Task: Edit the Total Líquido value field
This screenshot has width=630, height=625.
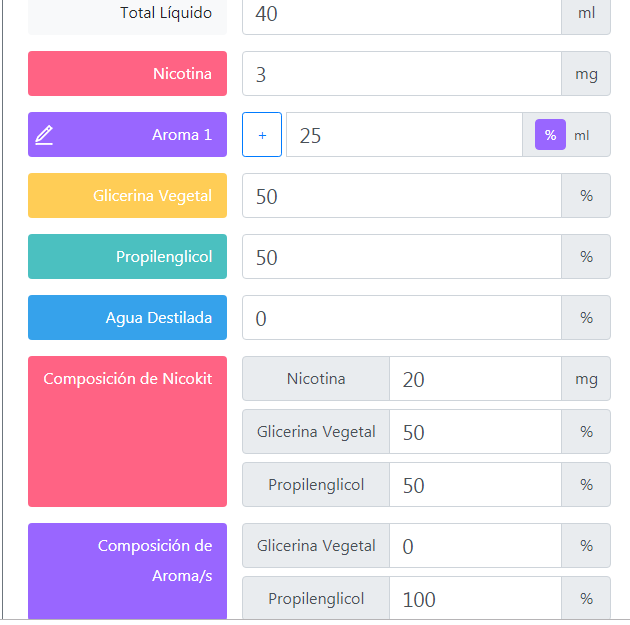Action: pyautogui.click(x=401, y=14)
